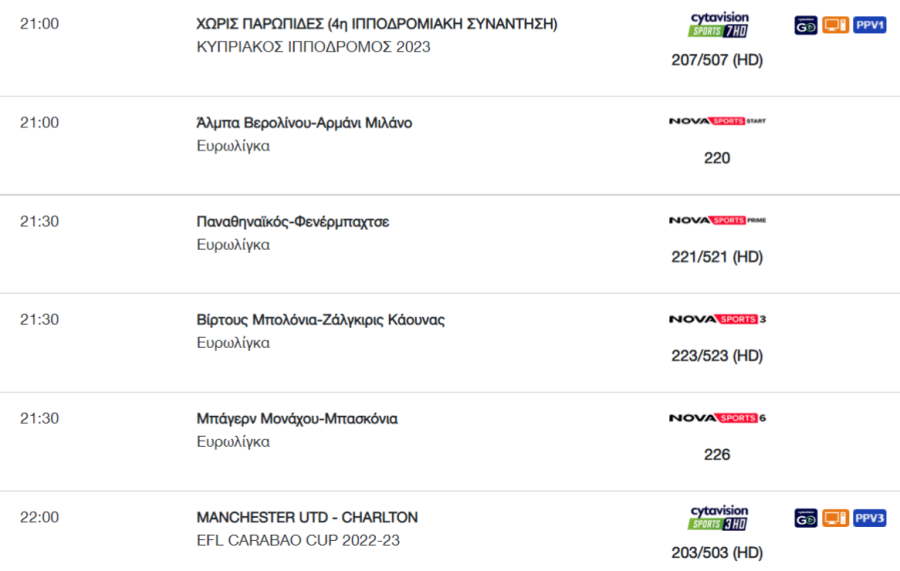Click Nova Sports 6 channel logo

click(x=717, y=418)
